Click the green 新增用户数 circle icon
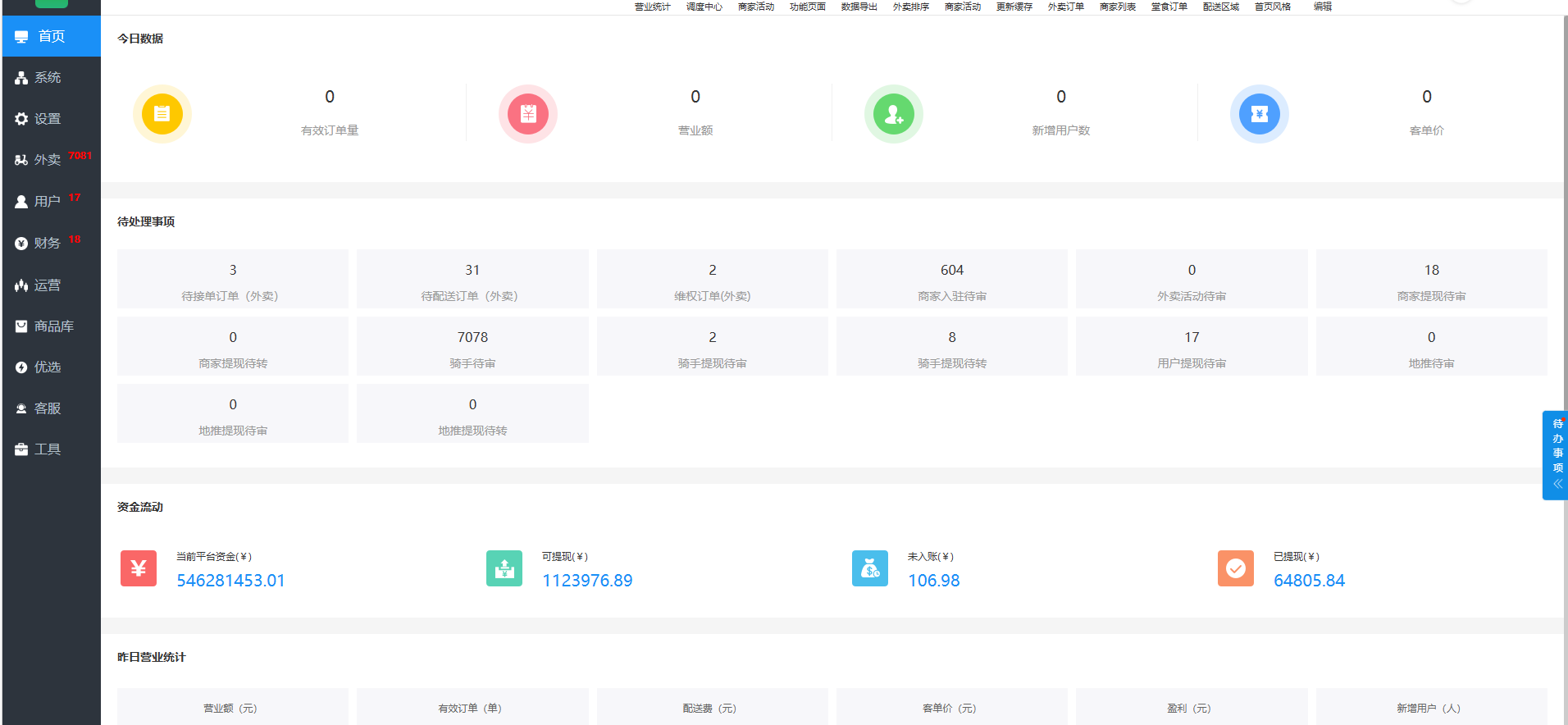The height and width of the screenshot is (725, 1568). point(894,114)
